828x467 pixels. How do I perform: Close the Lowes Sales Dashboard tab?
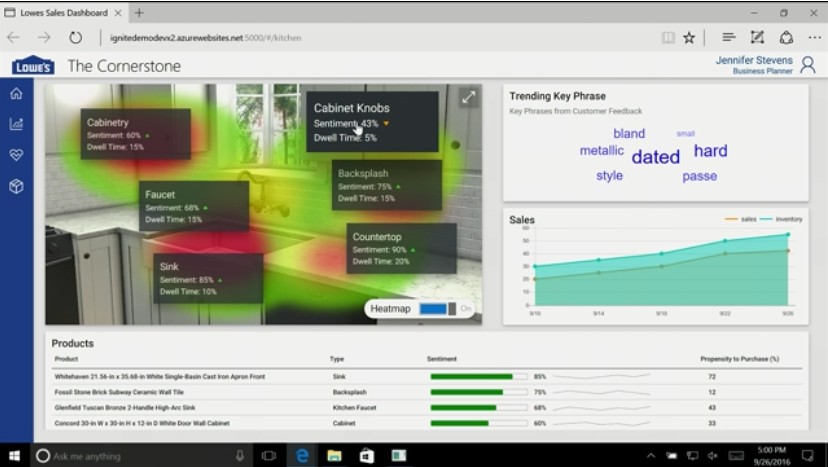click(118, 13)
